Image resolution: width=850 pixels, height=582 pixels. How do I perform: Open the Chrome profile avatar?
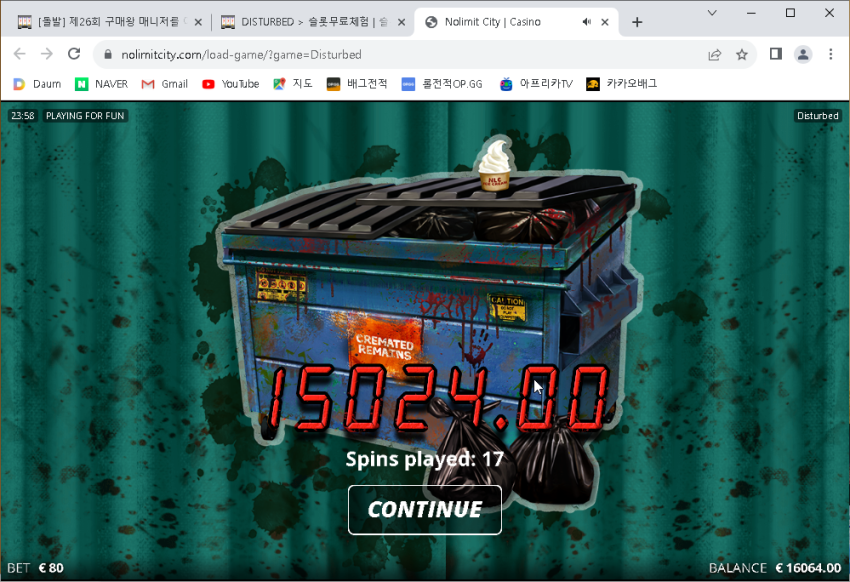(x=803, y=54)
